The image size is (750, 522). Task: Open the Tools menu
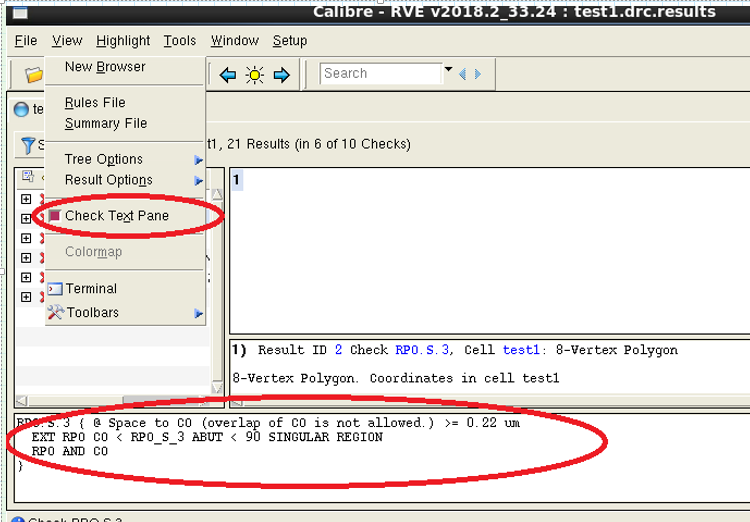(180, 41)
